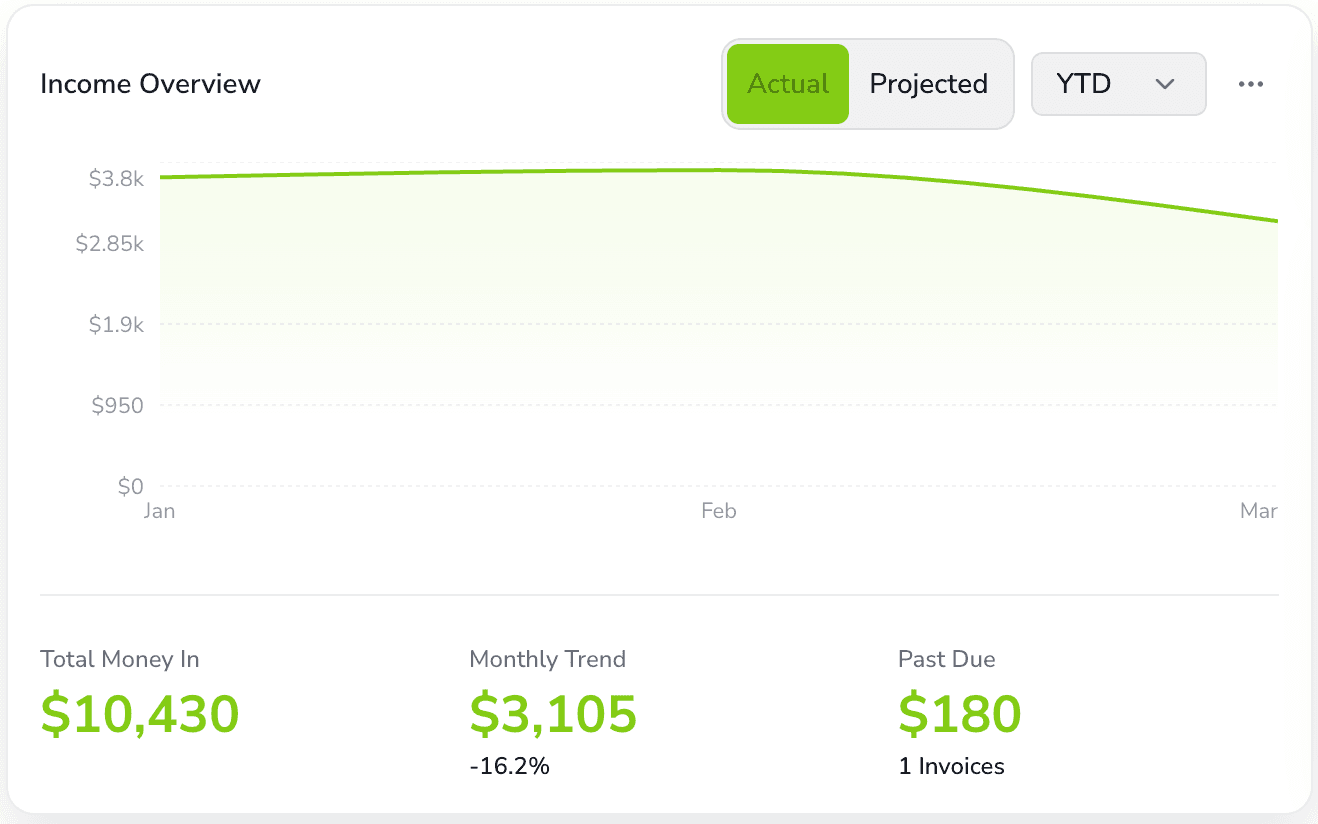Click the -16.2% trend indicator

coord(510,766)
